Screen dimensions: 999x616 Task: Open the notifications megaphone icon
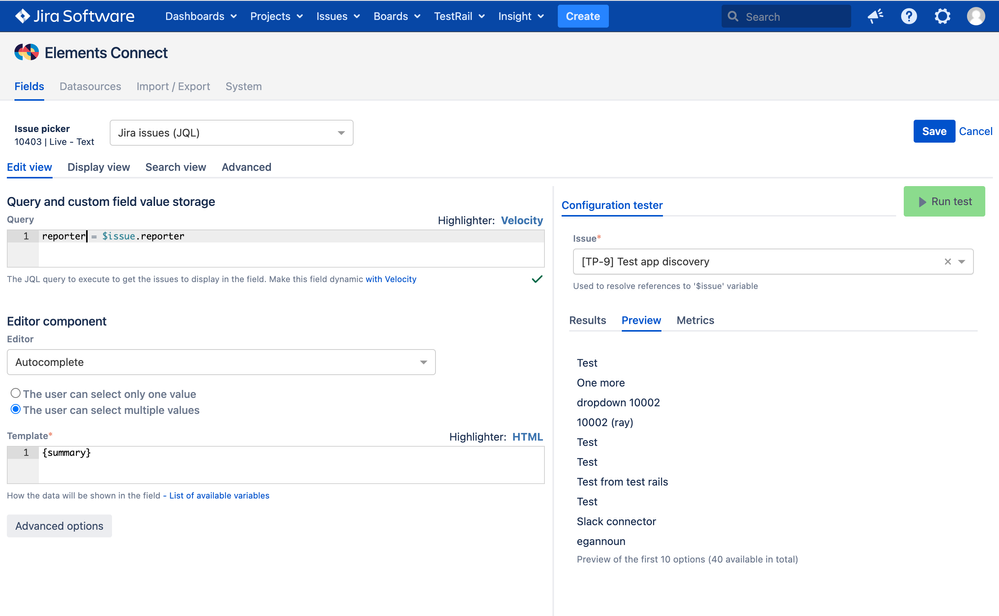pyautogui.click(x=875, y=16)
